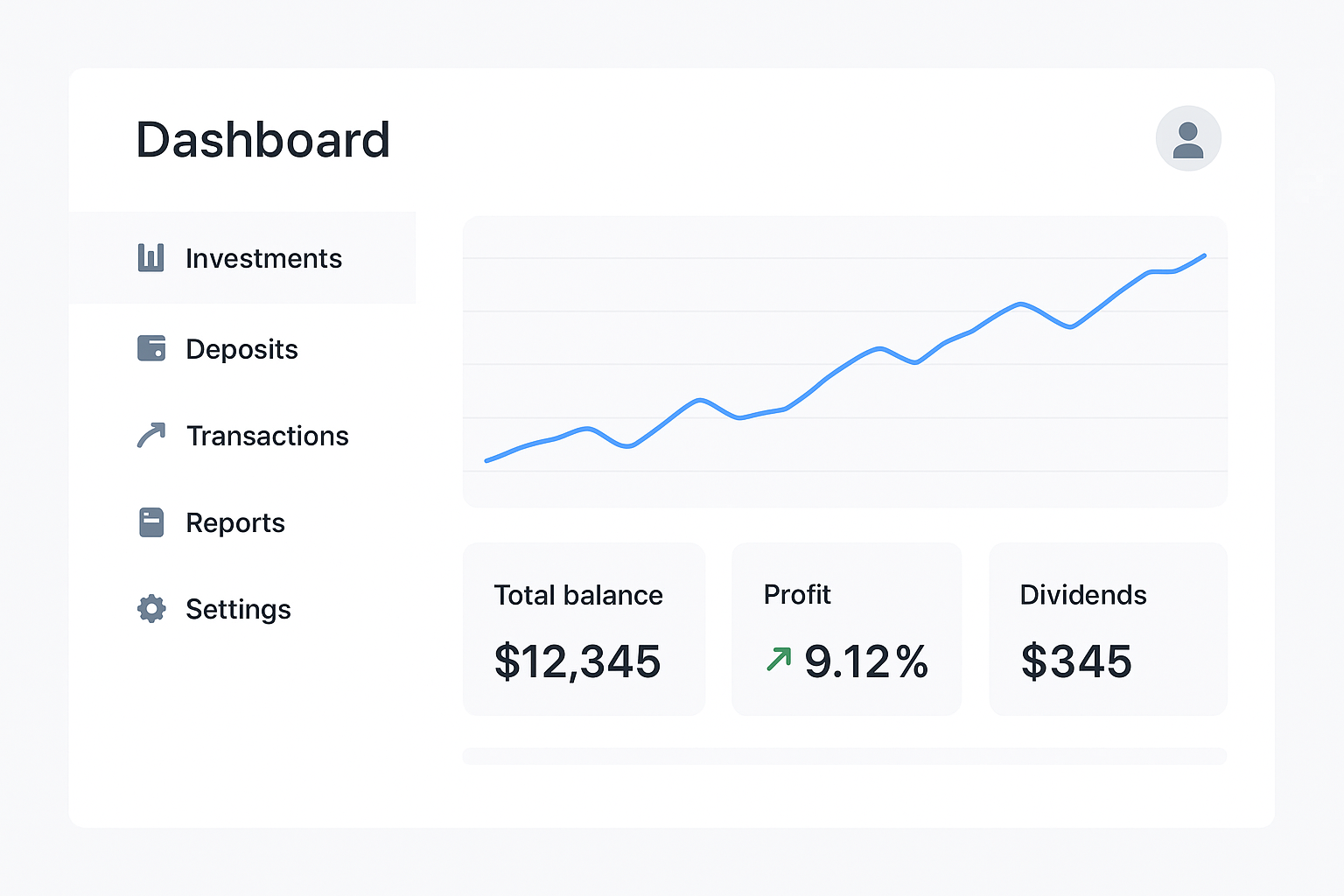Open Settings via the gear icon

pyautogui.click(x=152, y=609)
